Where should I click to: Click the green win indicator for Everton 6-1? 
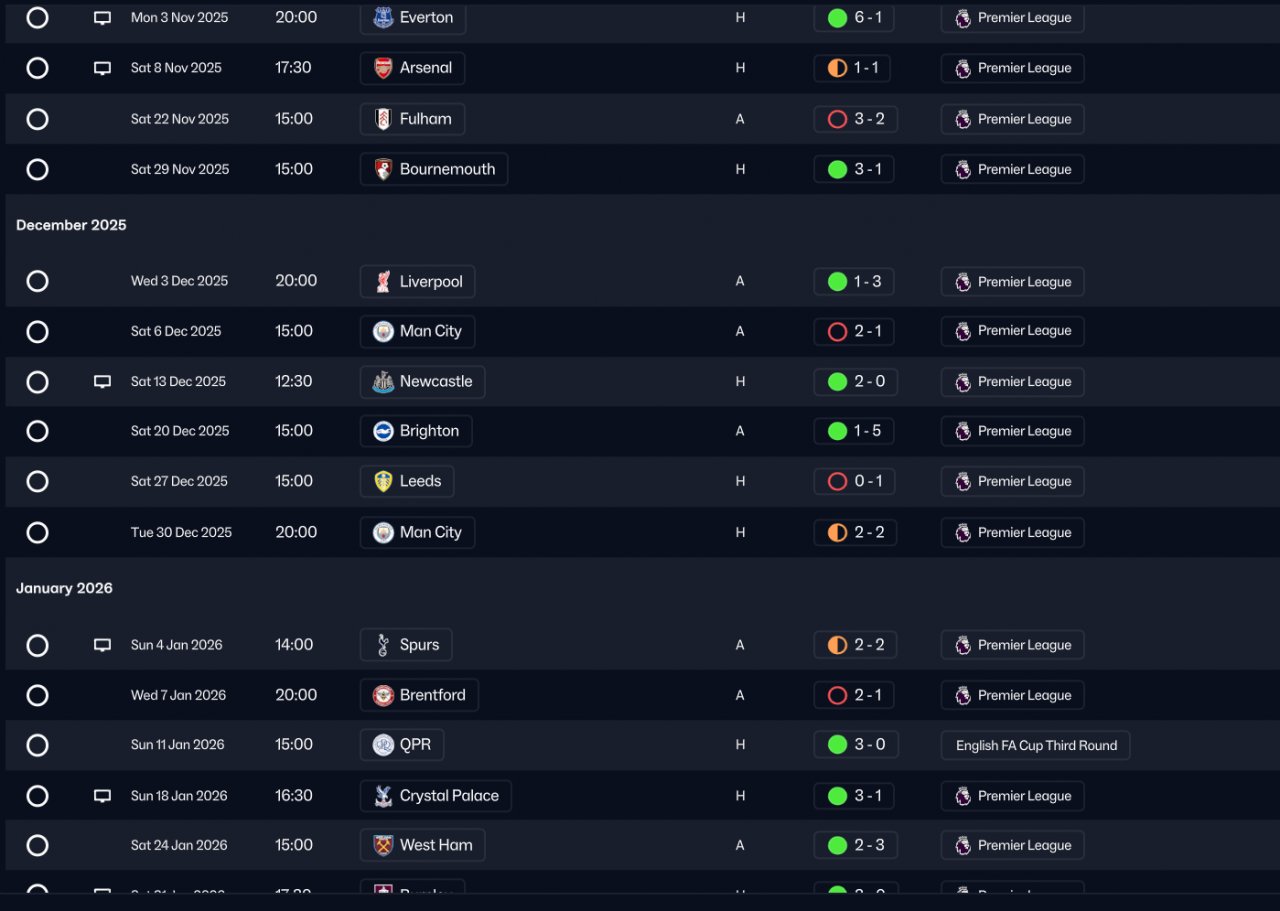838,18
